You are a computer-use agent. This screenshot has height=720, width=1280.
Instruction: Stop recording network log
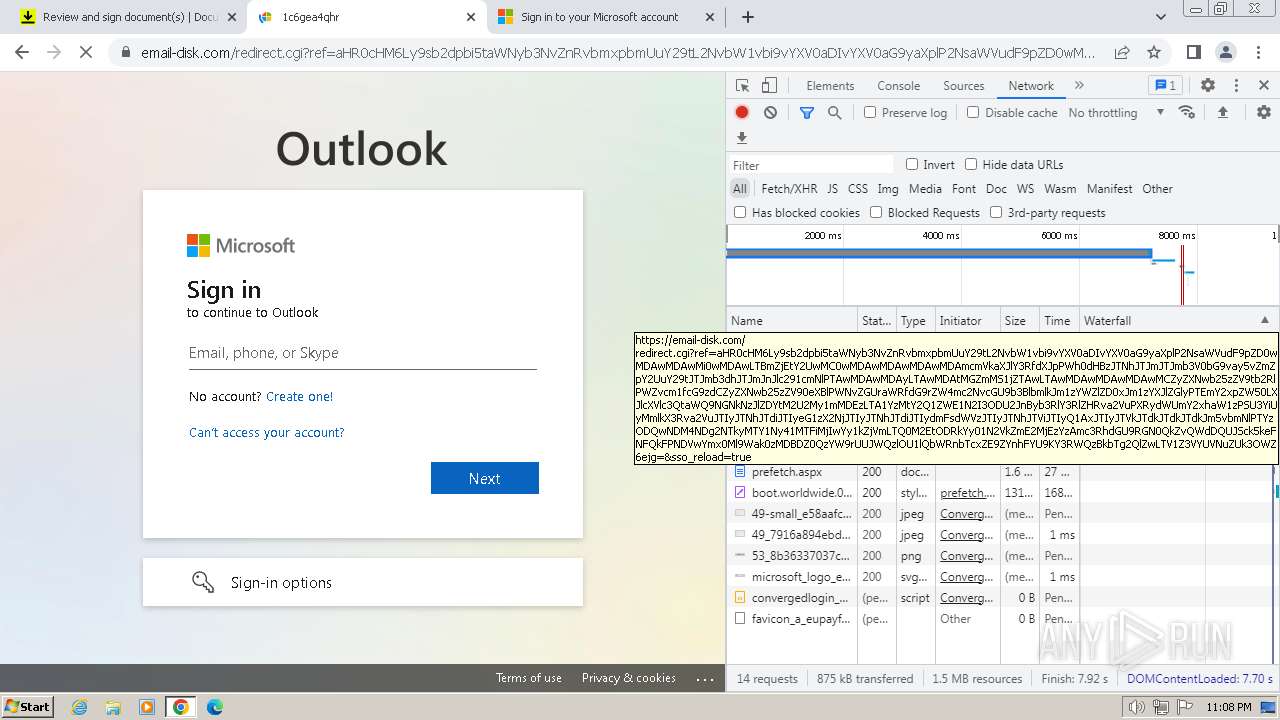pyautogui.click(x=742, y=113)
